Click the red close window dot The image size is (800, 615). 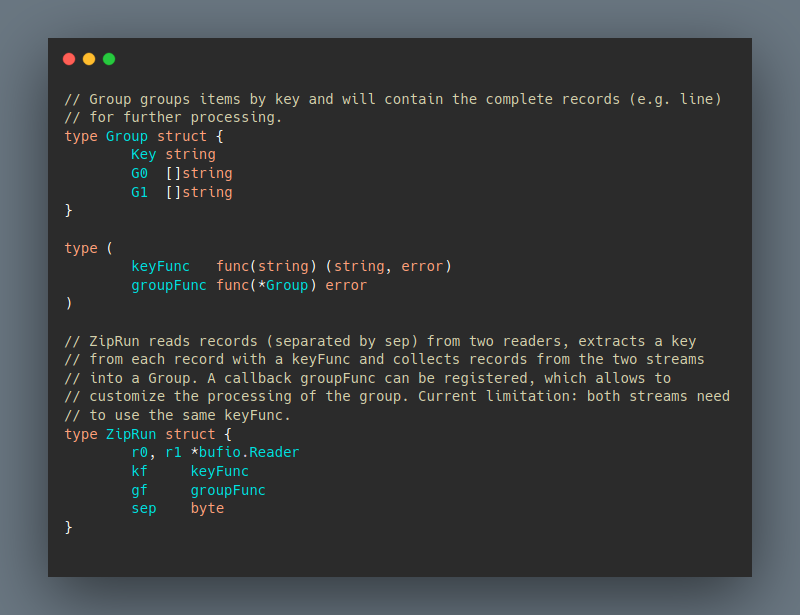click(x=69, y=59)
